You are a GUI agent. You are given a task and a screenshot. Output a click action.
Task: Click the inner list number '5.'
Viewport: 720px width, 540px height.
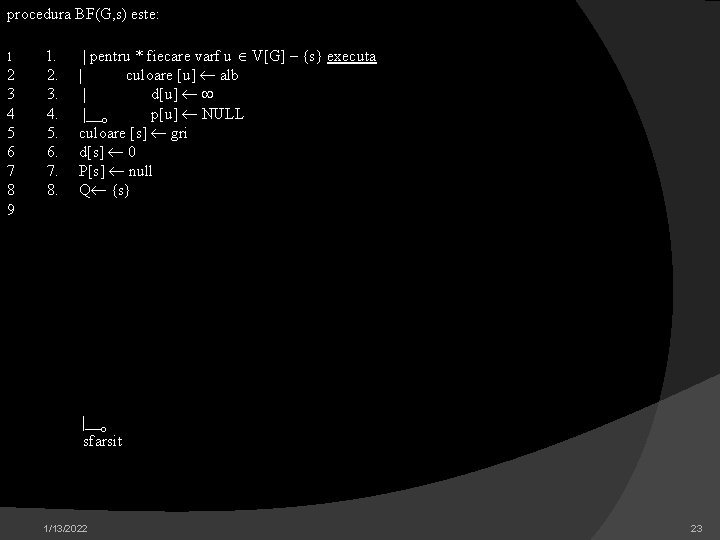coord(52,133)
